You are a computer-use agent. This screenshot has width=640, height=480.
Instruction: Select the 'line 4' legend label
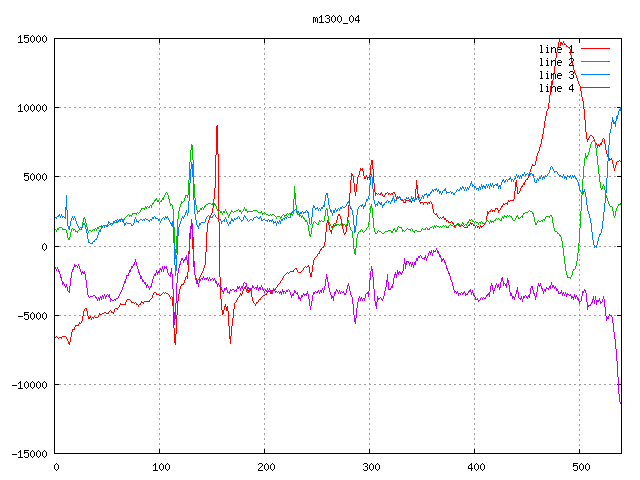click(x=556, y=88)
